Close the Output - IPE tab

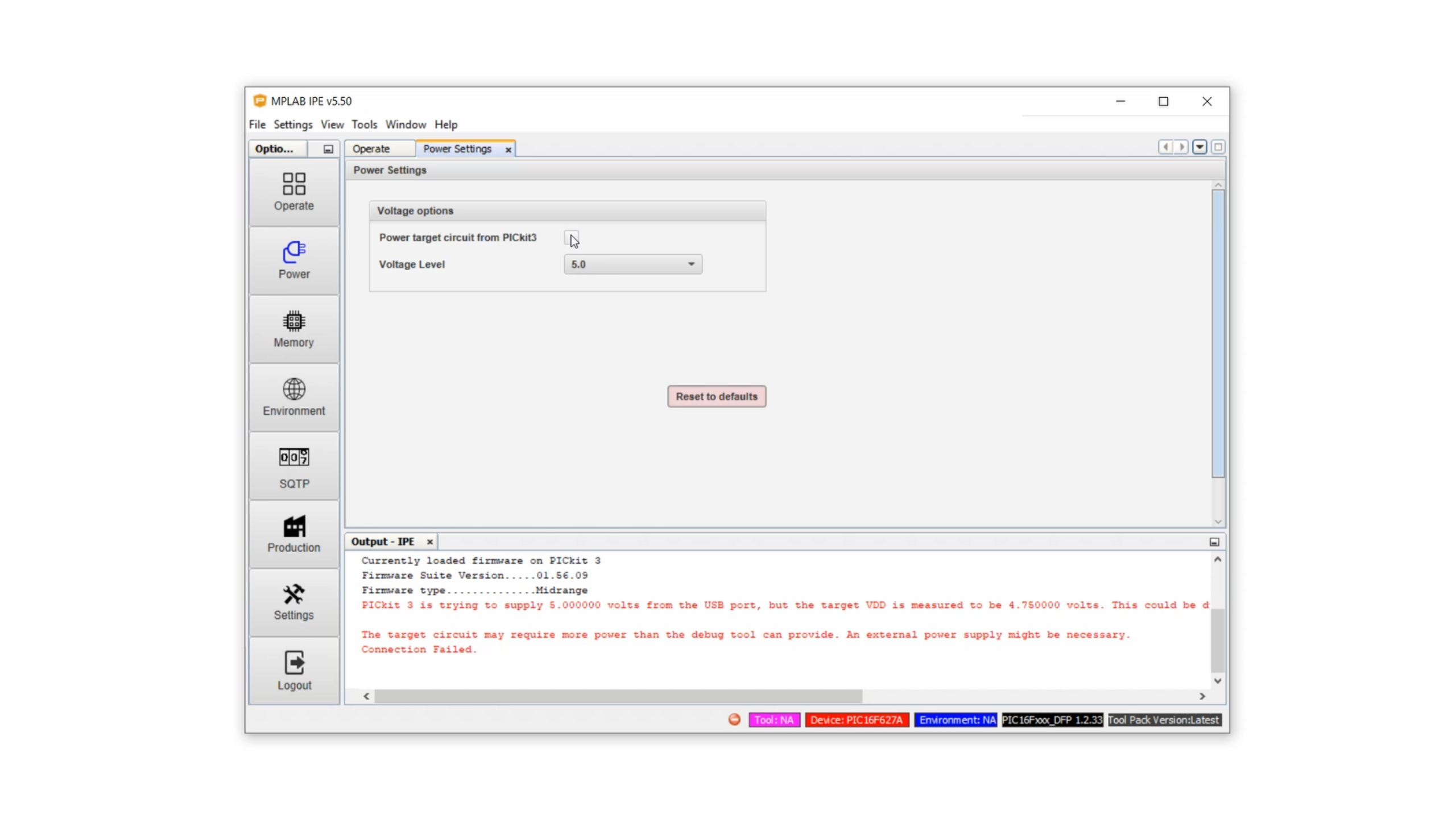(x=430, y=542)
